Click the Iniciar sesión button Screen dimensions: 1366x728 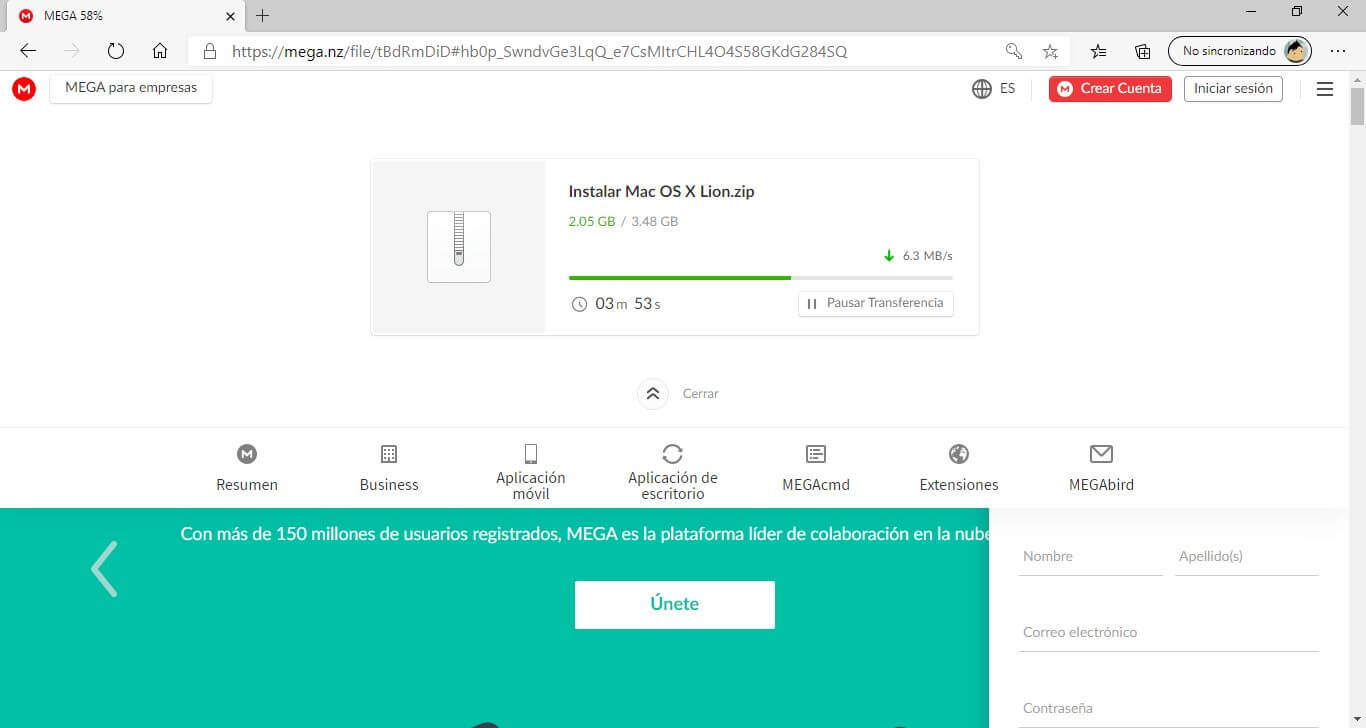pyautogui.click(x=1233, y=89)
